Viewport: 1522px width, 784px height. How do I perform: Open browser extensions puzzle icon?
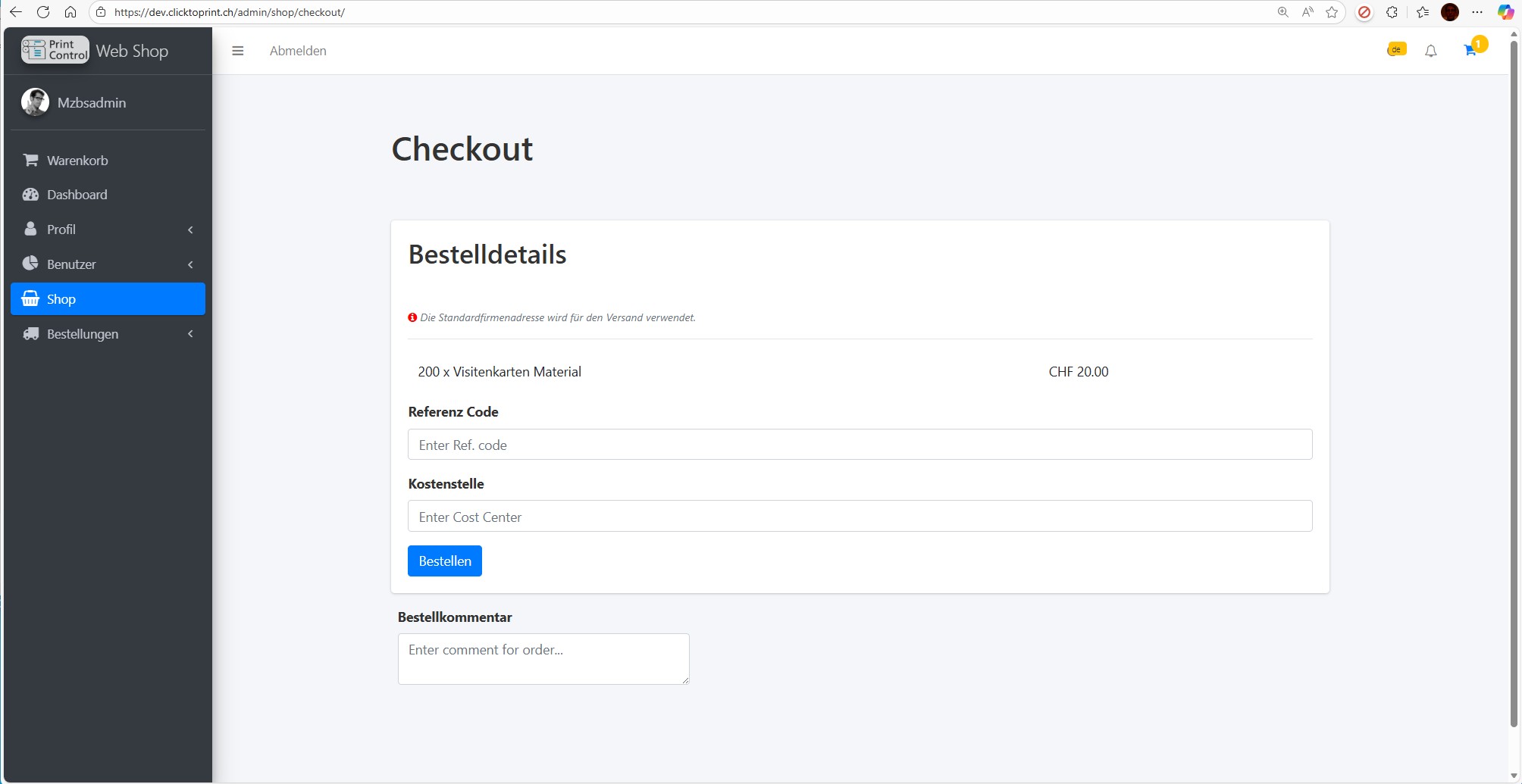coord(1392,12)
